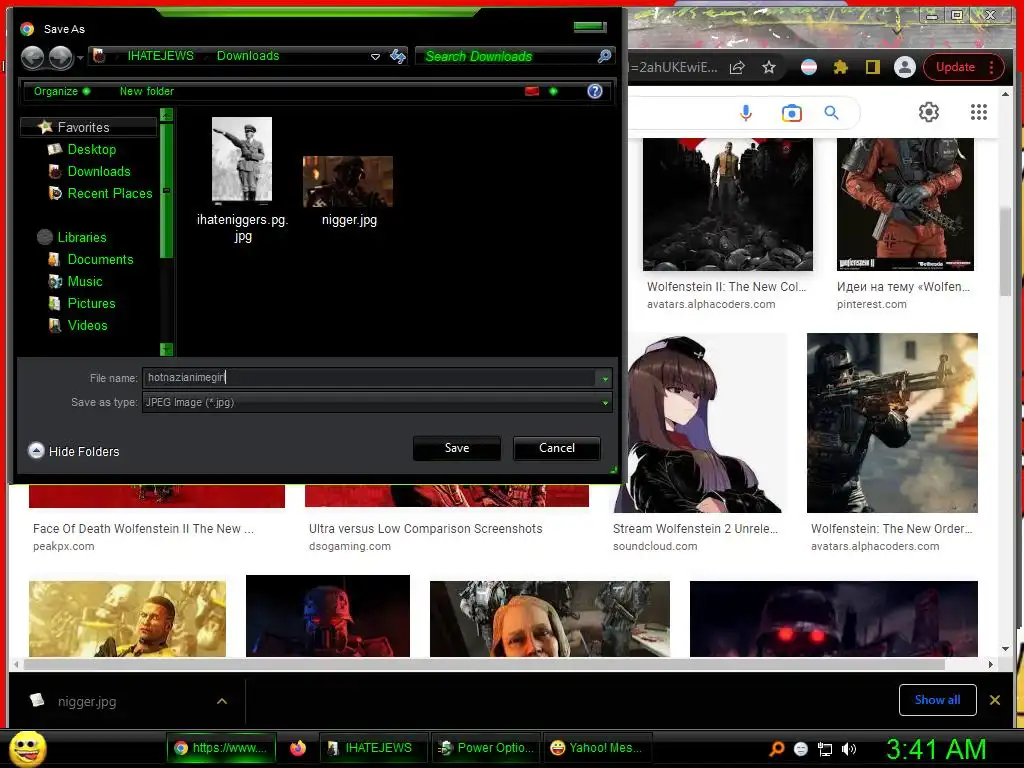Open the Music library
Viewport: 1024px width, 768px height.
(x=85, y=281)
